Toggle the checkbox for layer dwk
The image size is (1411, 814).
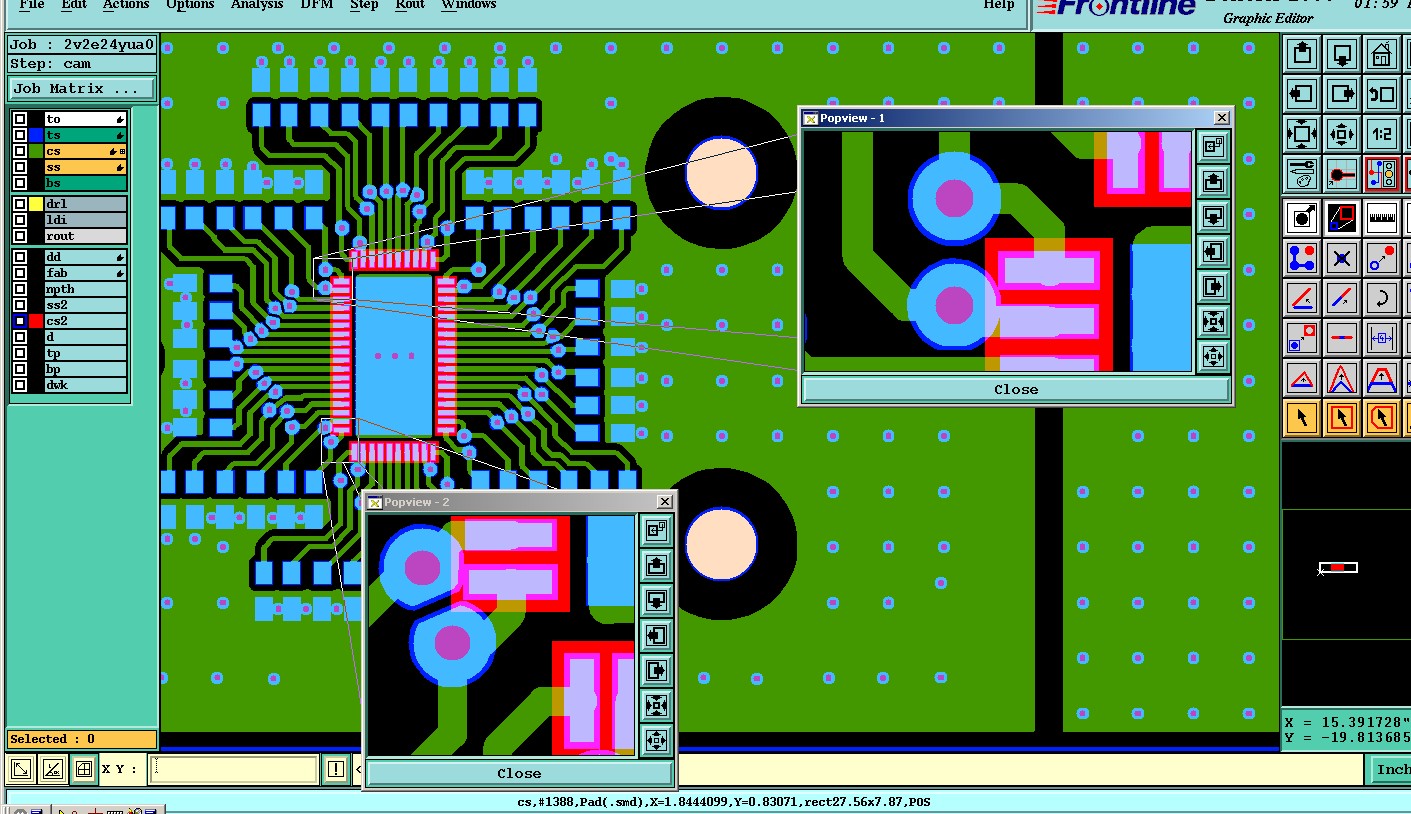20,385
